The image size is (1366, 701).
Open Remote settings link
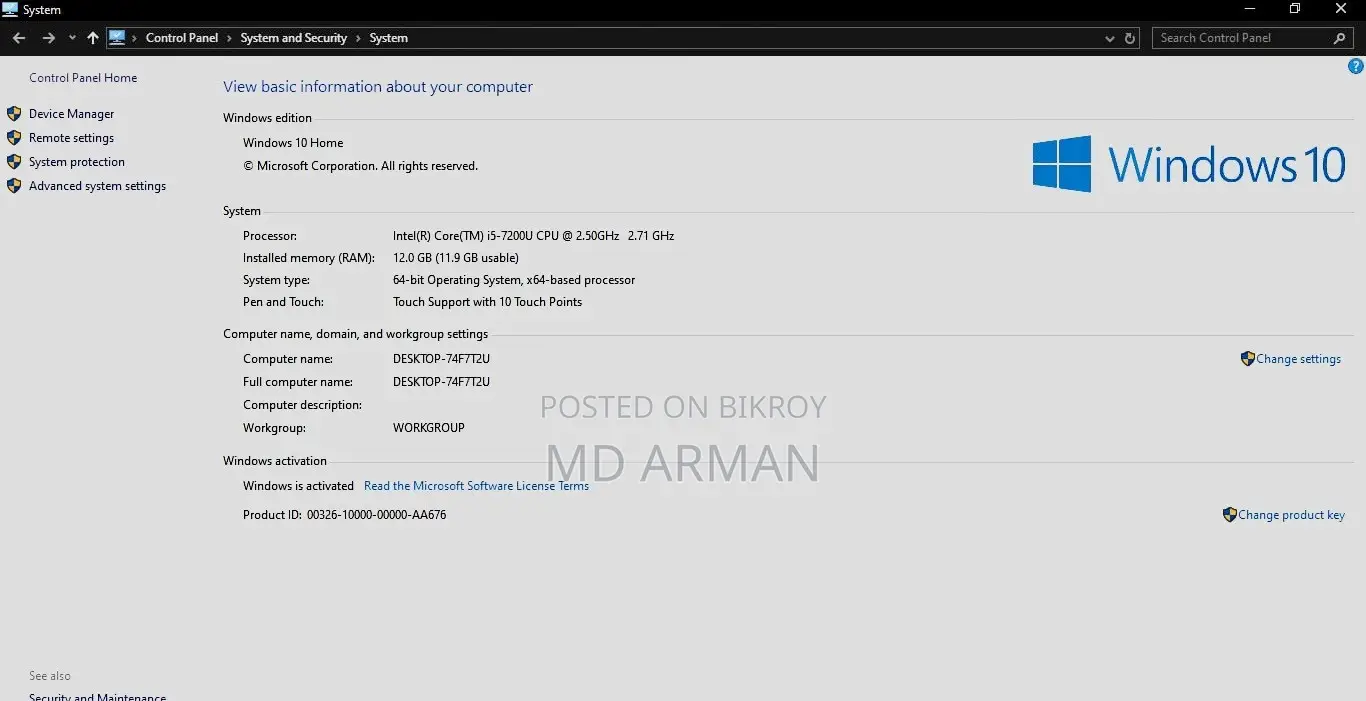point(71,138)
